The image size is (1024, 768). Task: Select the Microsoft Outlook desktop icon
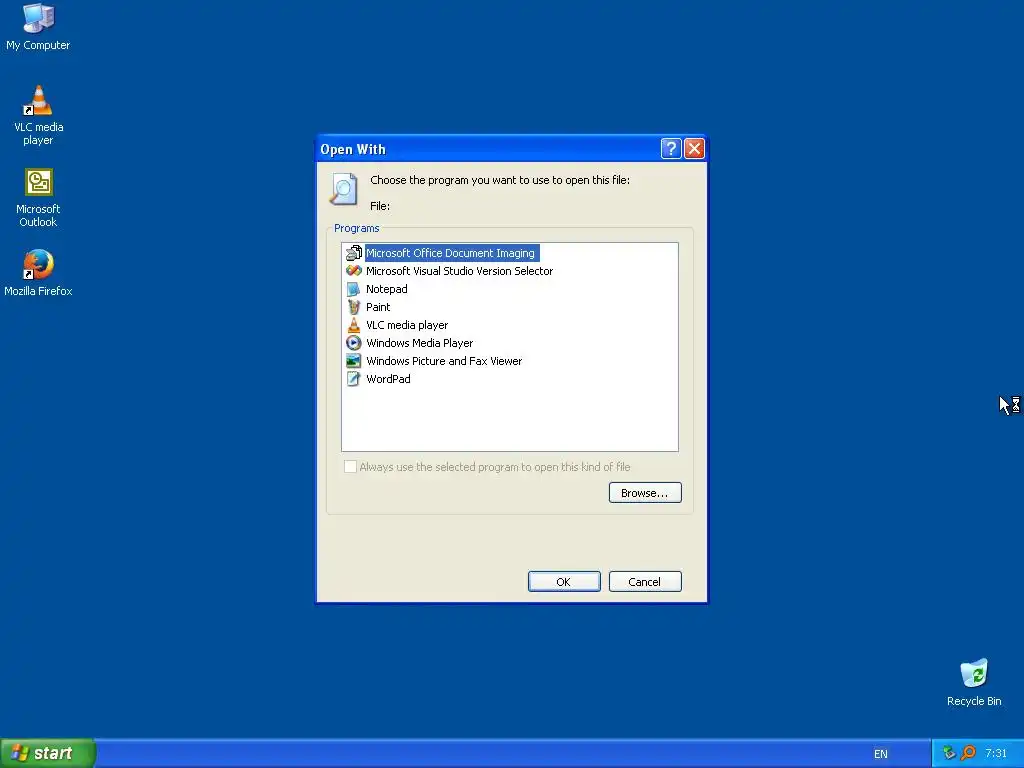coord(38,198)
